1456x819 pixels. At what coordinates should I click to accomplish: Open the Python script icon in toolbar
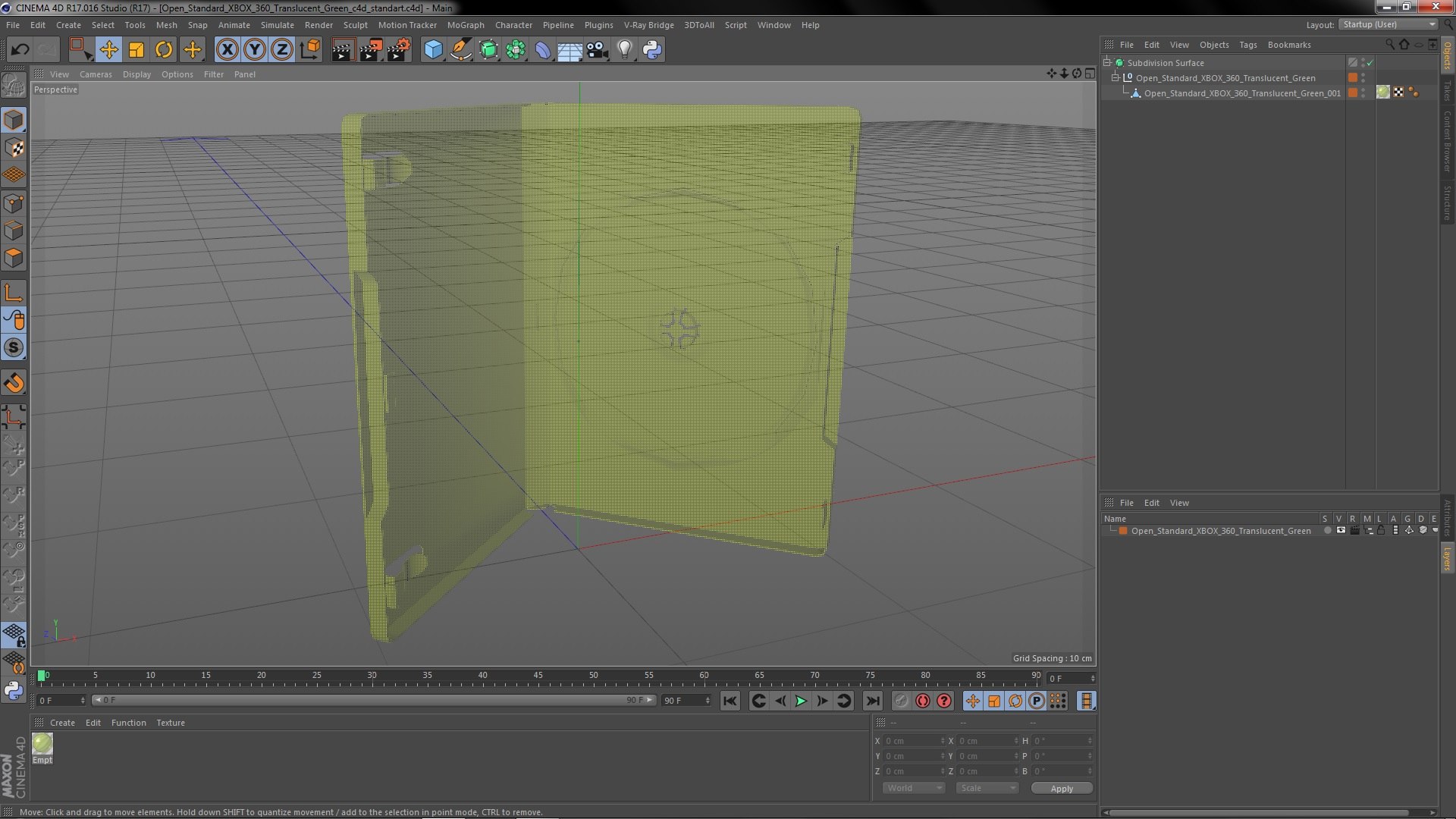point(652,50)
